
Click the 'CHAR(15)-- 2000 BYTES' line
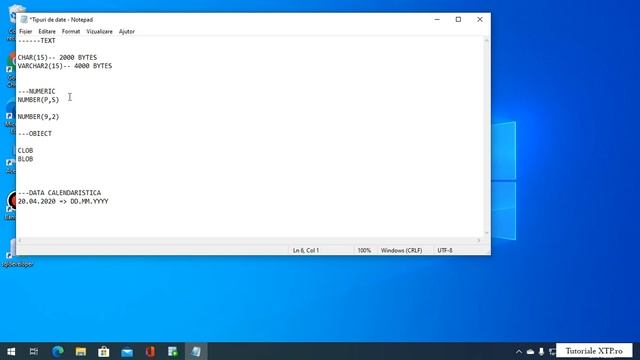(x=57, y=58)
